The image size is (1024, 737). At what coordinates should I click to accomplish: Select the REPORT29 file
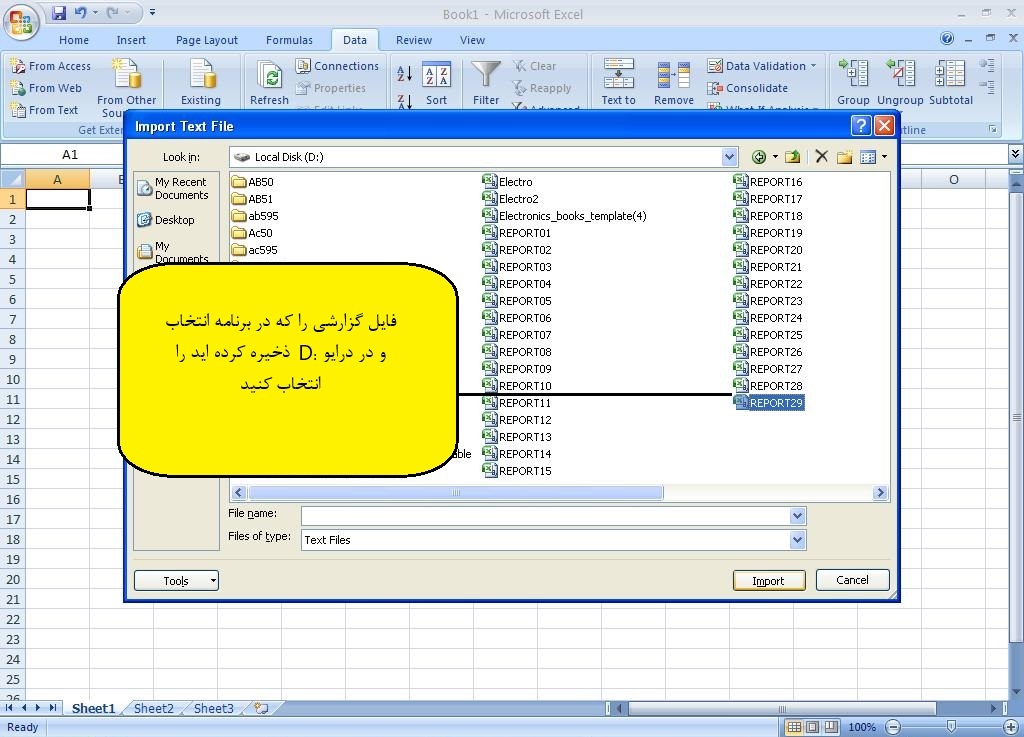(x=775, y=402)
